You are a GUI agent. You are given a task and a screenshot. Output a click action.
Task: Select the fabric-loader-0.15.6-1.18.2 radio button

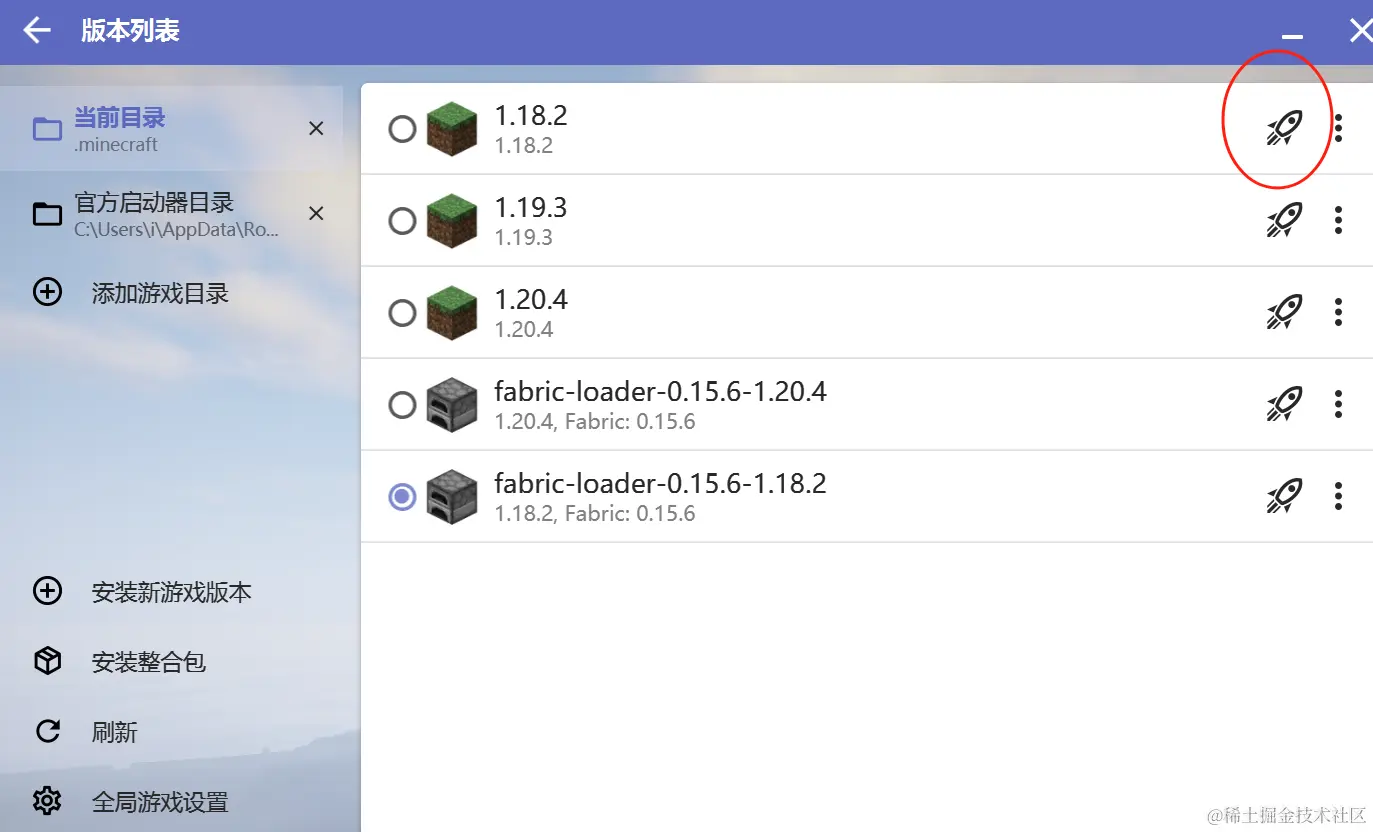click(x=402, y=497)
